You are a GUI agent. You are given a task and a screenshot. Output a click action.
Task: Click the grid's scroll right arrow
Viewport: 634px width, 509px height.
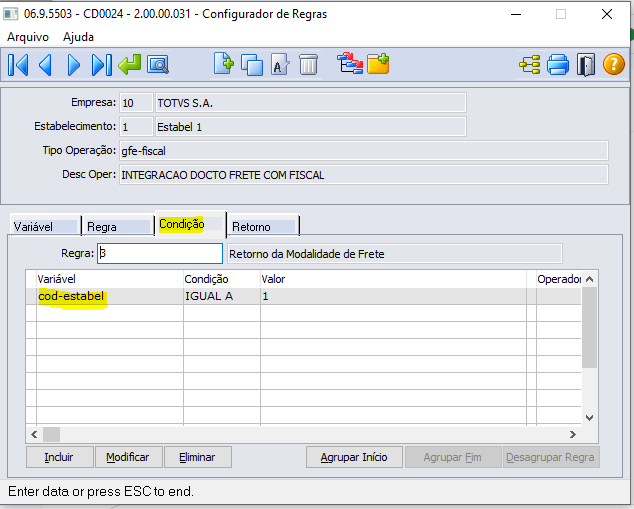point(573,435)
